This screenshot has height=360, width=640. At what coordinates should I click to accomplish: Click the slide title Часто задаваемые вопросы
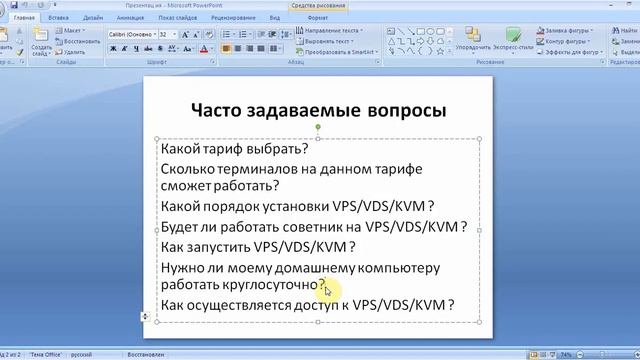(x=318, y=110)
